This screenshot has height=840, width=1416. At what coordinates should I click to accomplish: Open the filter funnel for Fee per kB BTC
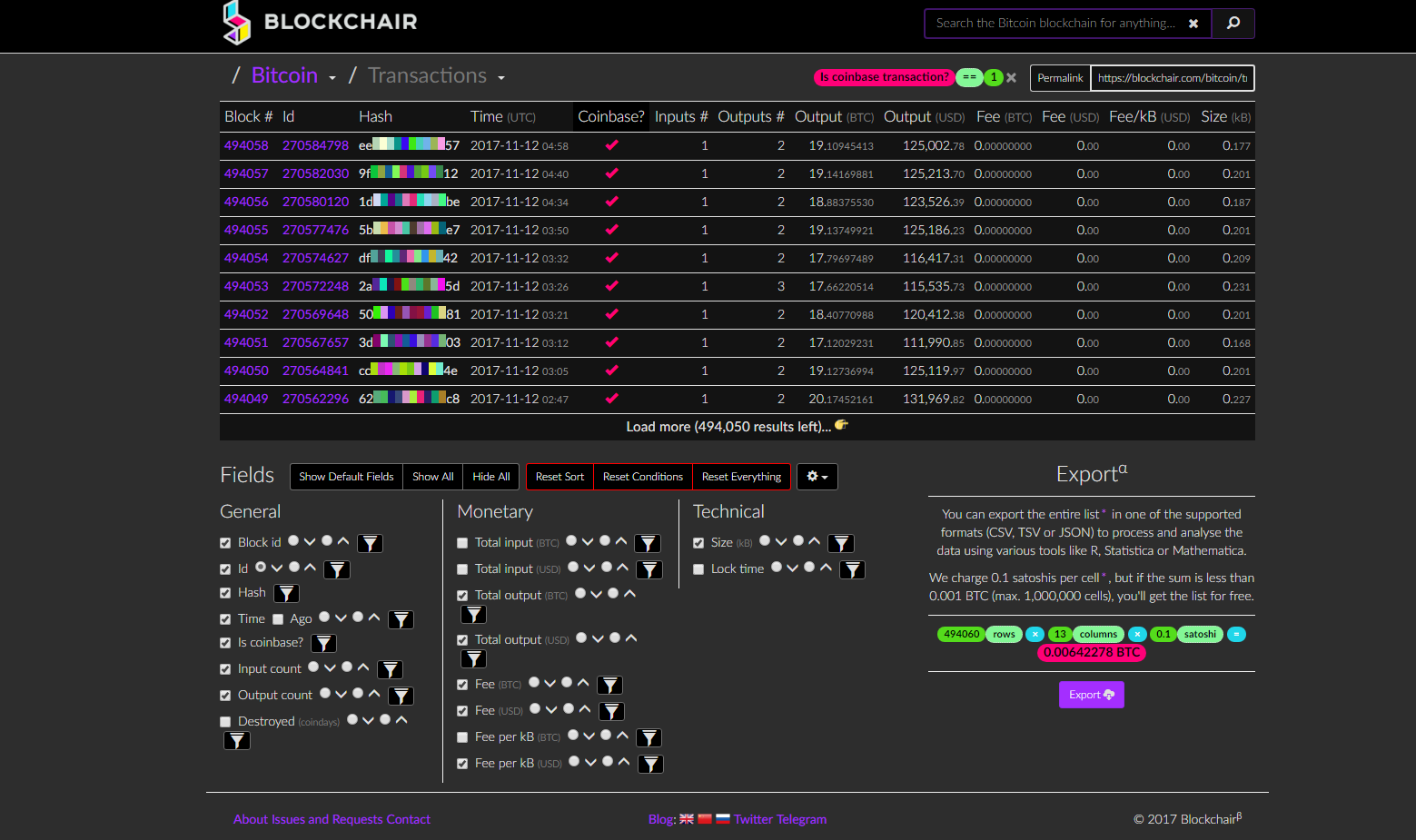pos(649,738)
